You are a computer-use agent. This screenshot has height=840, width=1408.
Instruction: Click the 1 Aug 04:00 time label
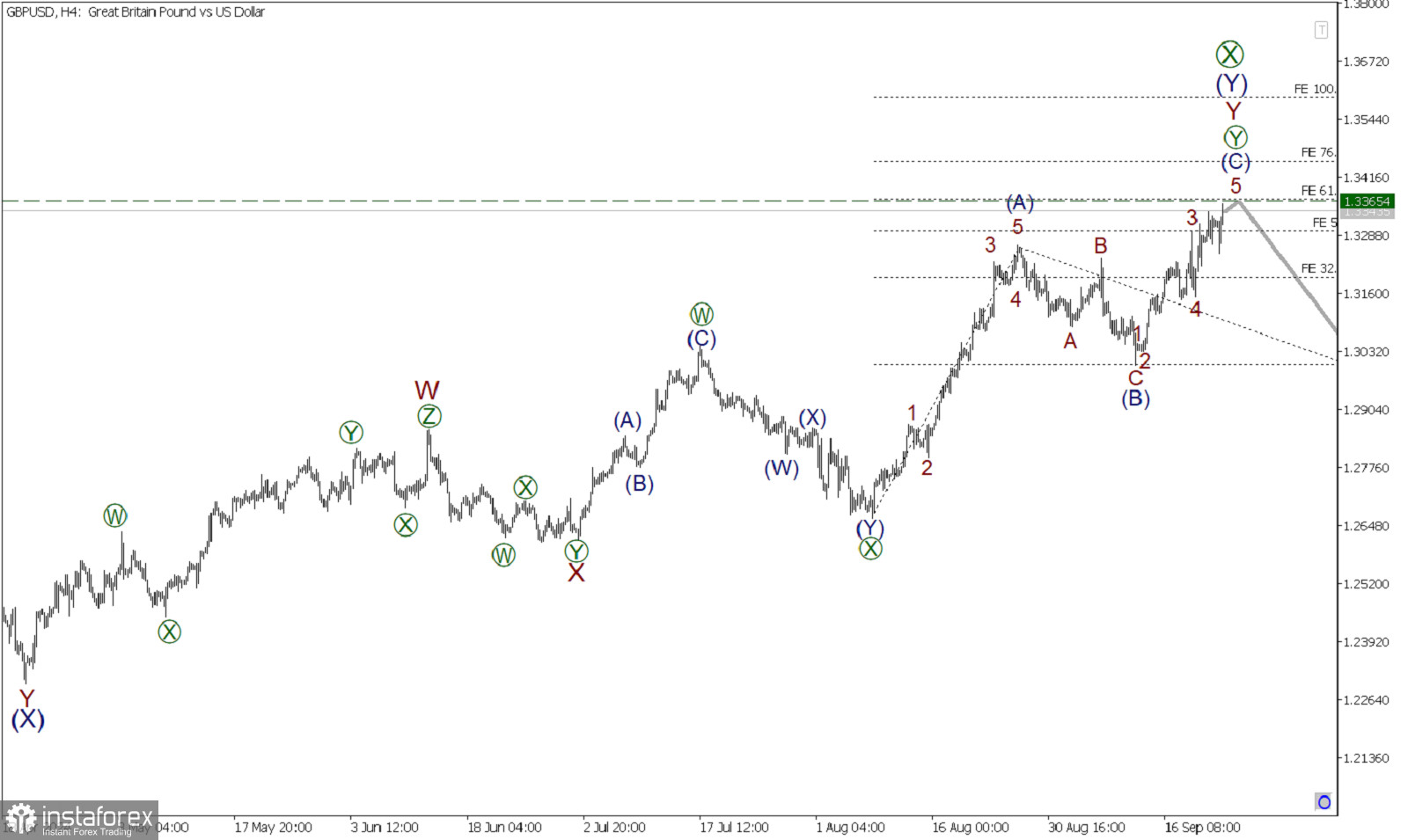click(850, 828)
